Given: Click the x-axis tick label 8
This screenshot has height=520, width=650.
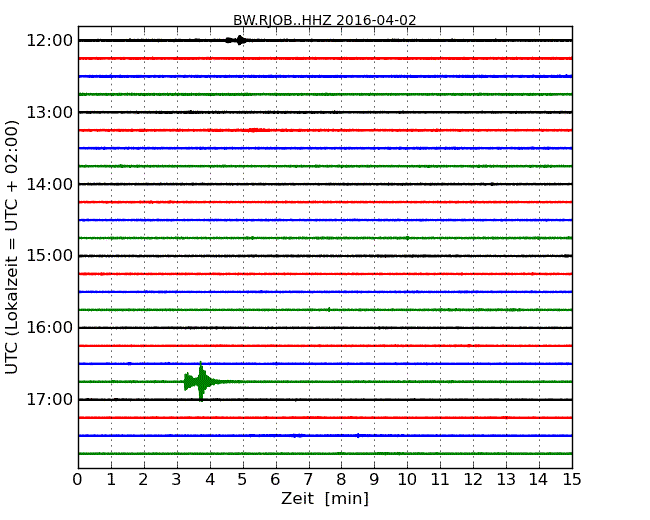Looking at the screenshot, I should [341, 480].
